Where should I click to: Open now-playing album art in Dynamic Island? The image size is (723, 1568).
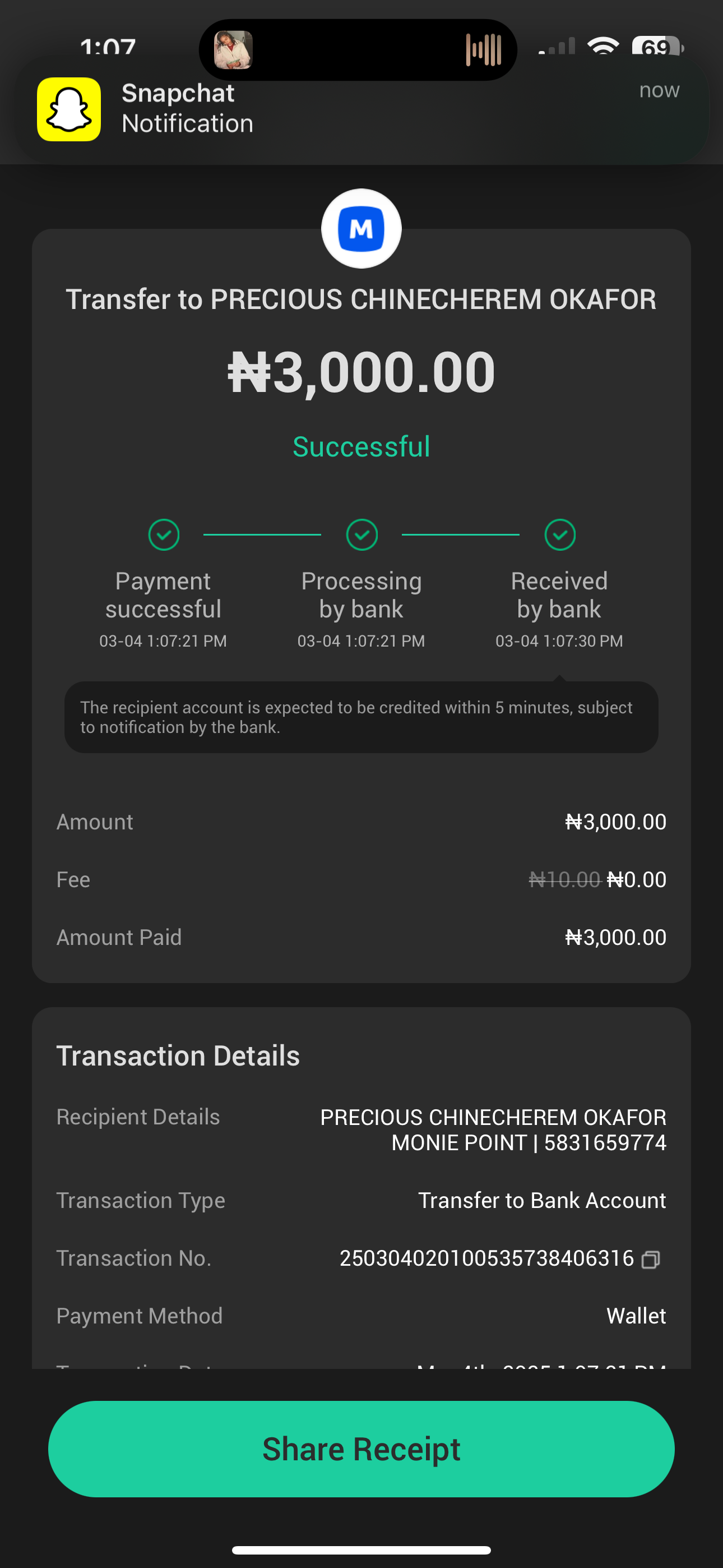(x=233, y=50)
